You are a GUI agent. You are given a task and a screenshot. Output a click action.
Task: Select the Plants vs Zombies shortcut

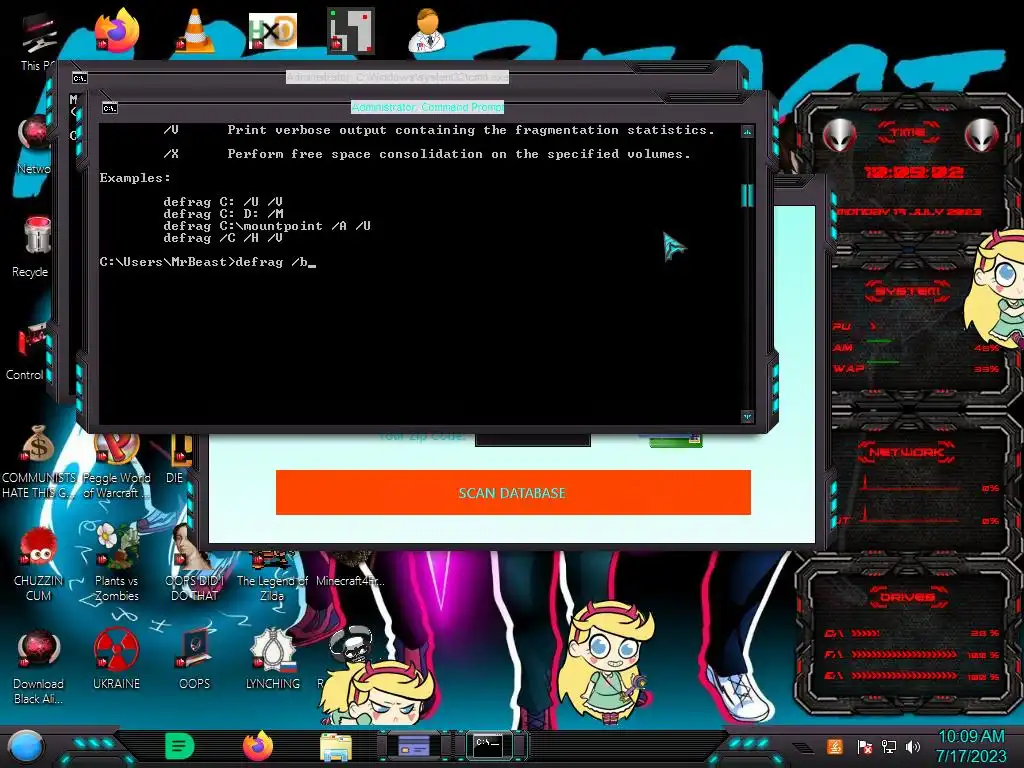[x=116, y=562]
